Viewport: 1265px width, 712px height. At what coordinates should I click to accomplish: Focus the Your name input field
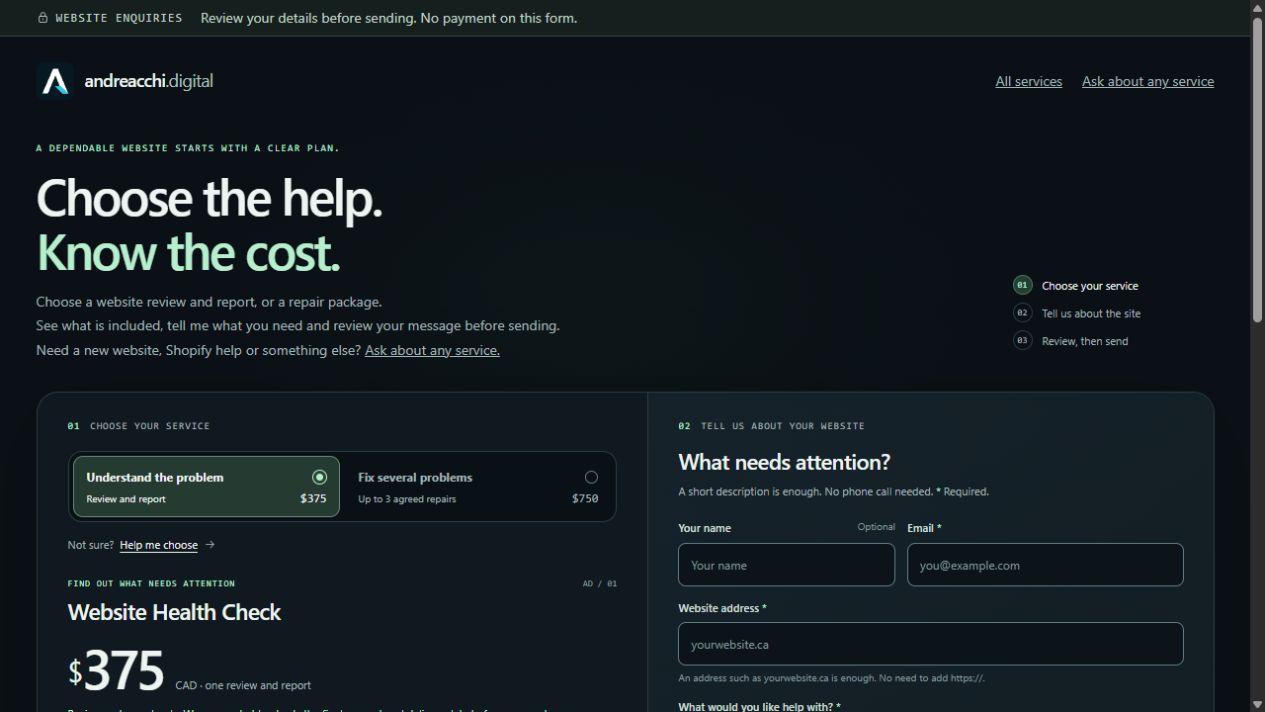[x=786, y=565]
